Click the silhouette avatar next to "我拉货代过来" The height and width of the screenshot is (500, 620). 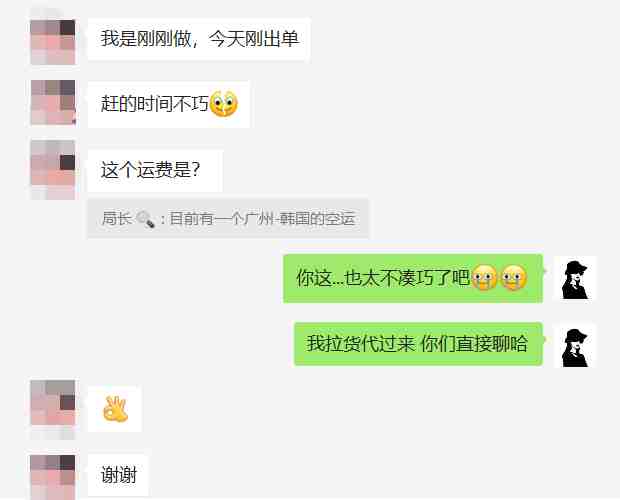[x=575, y=345]
